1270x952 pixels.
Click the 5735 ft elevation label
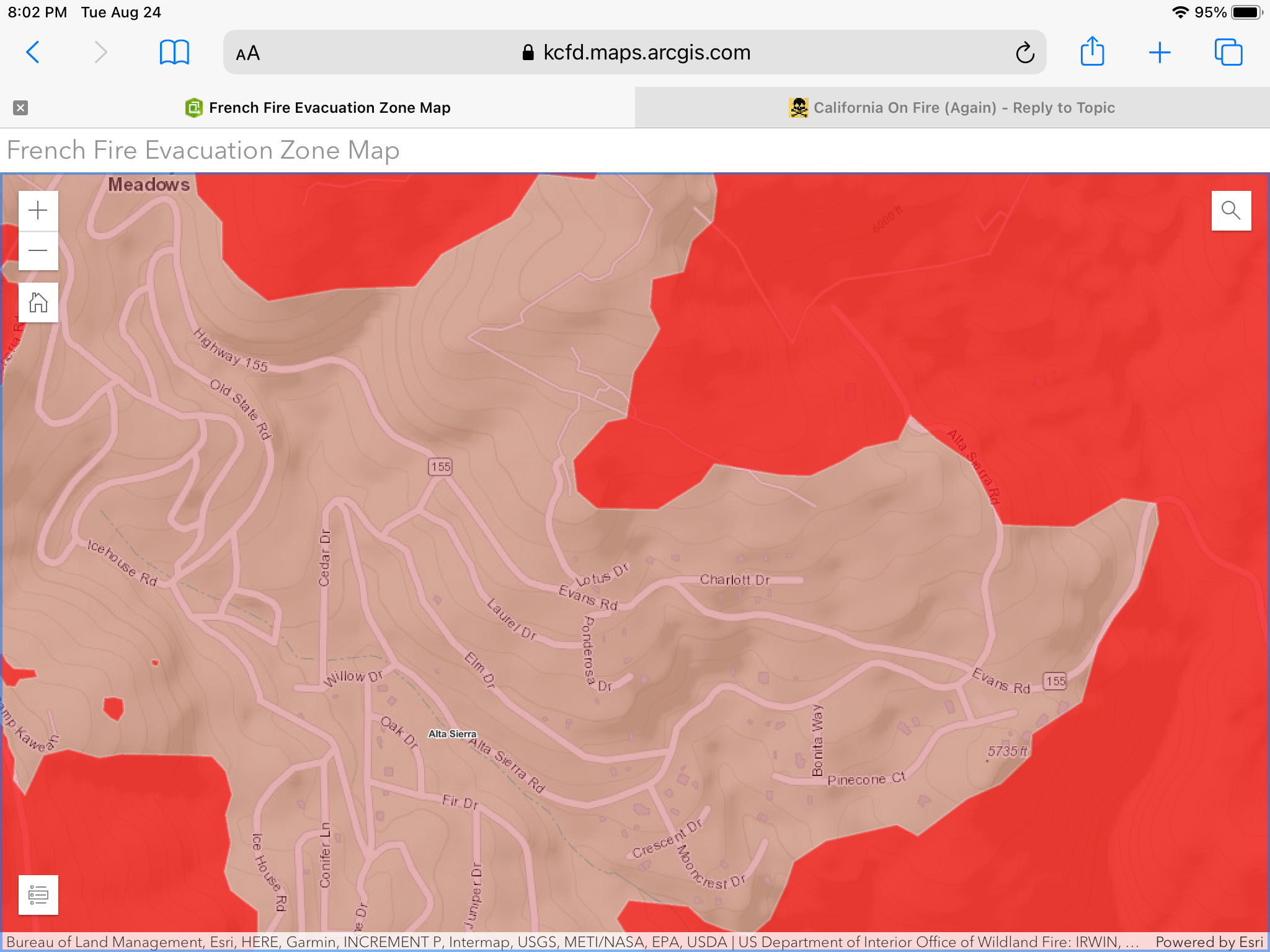pyautogui.click(x=1008, y=751)
